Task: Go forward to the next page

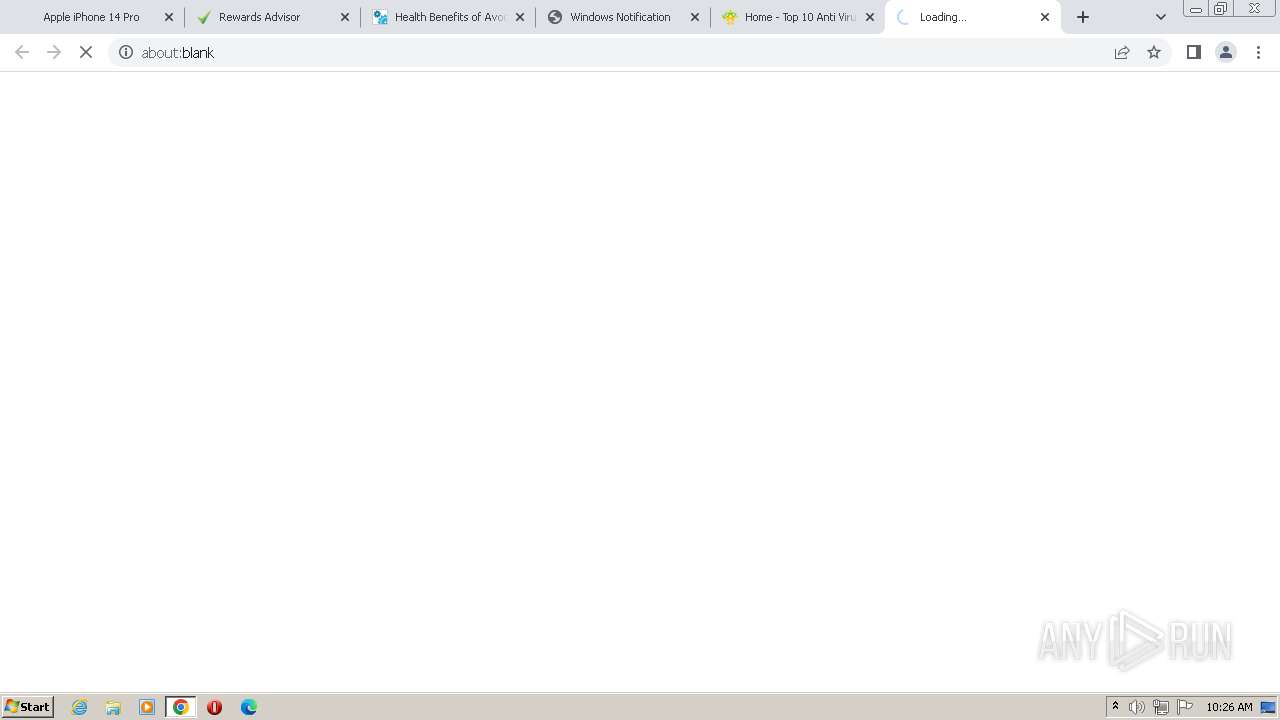Action: click(x=54, y=52)
